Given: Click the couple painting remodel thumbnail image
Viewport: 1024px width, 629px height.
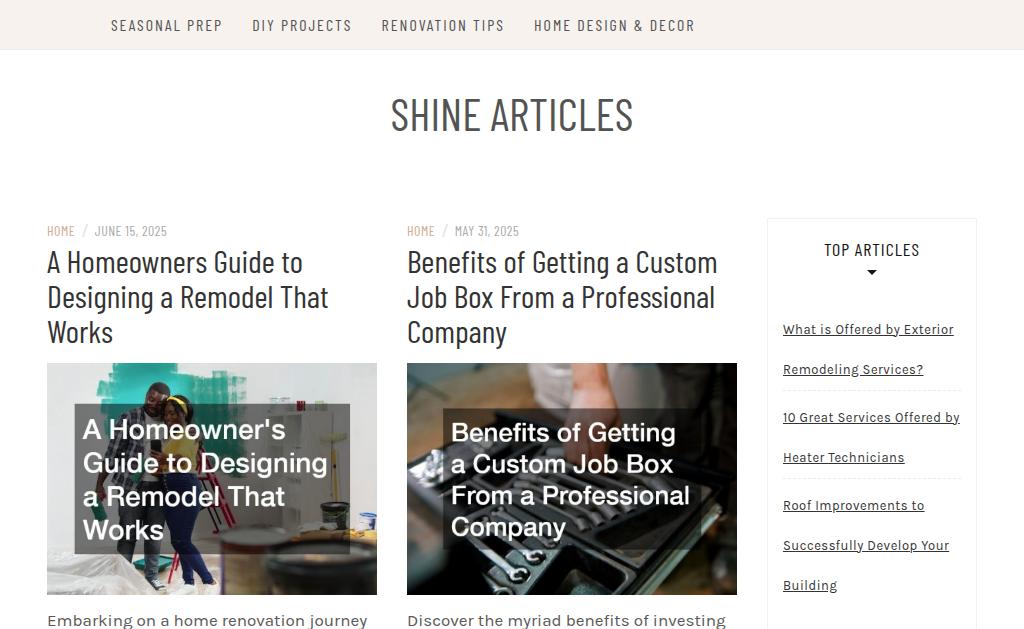Looking at the screenshot, I should pos(212,479).
